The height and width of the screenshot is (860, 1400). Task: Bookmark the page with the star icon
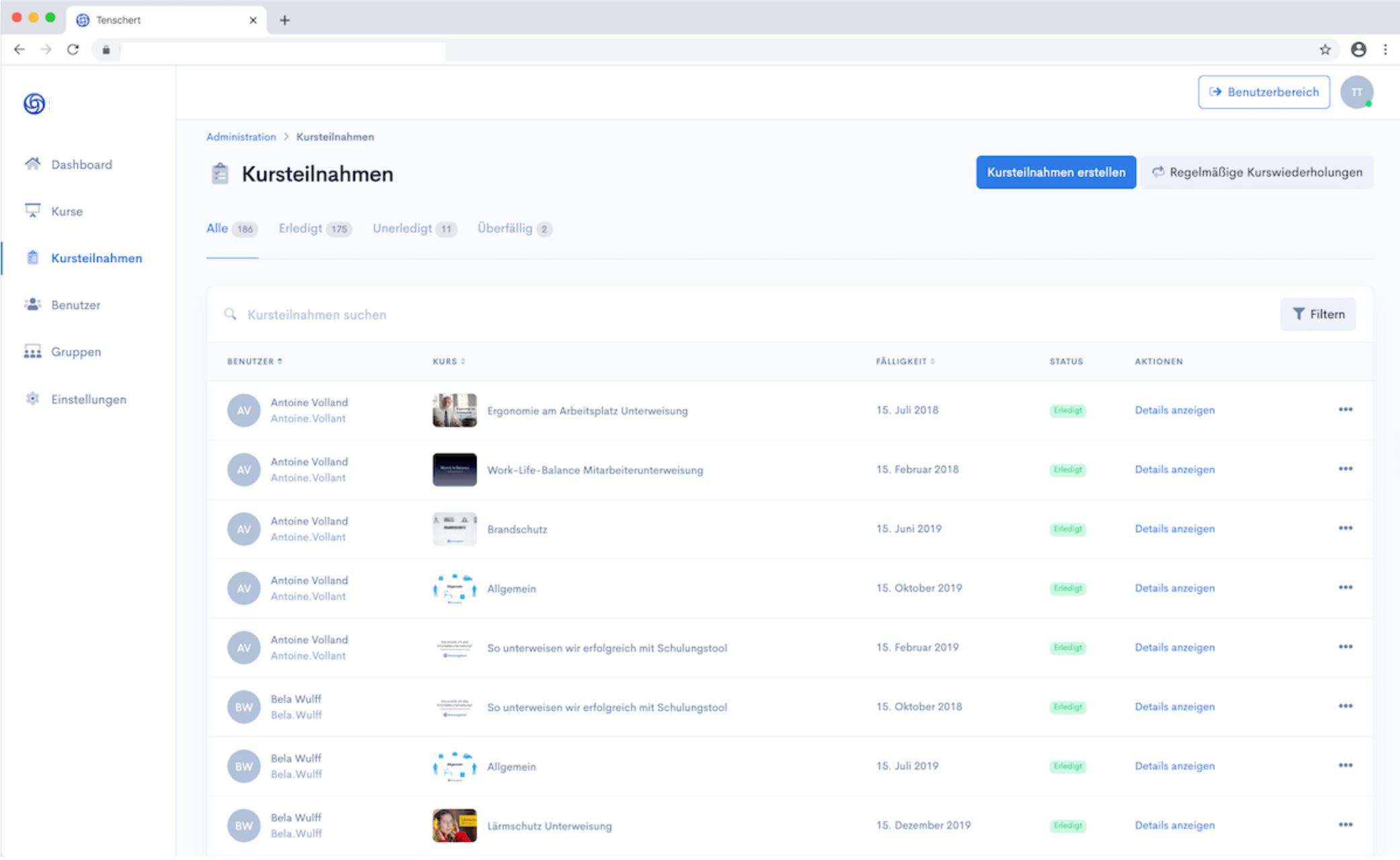[1325, 50]
